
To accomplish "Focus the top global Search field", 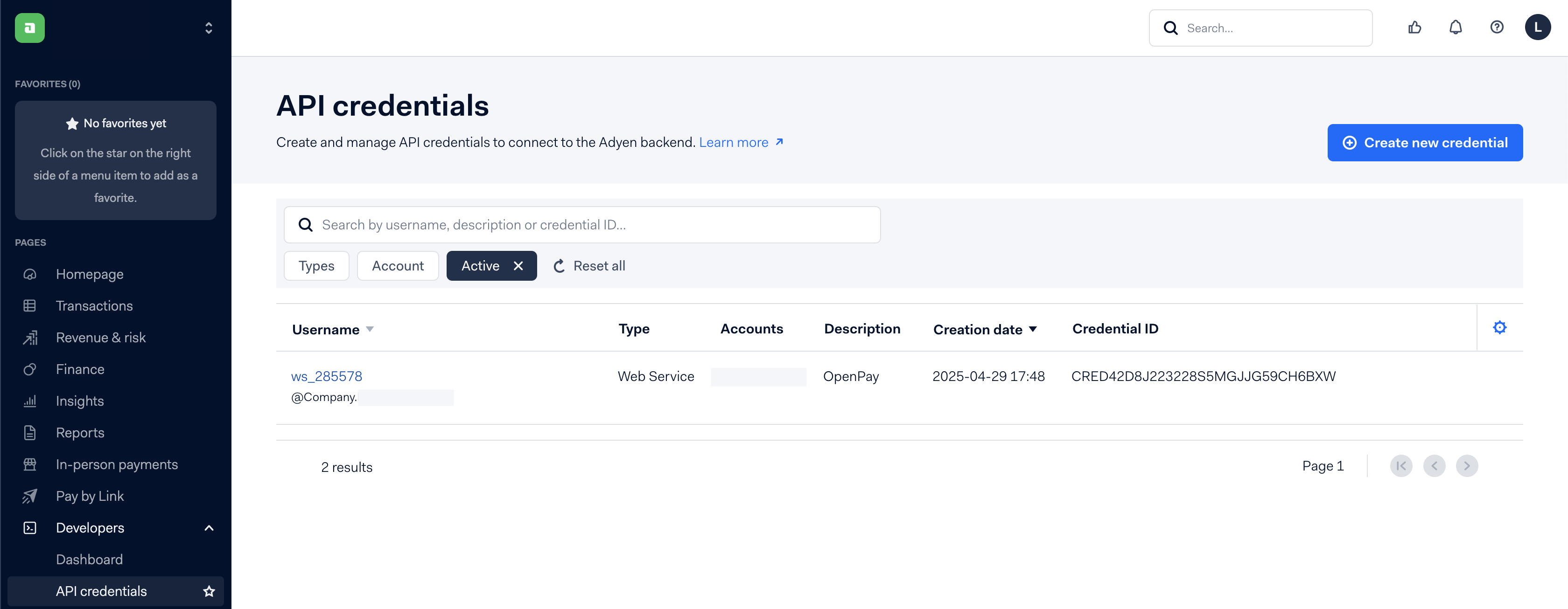I will pyautogui.click(x=1260, y=28).
